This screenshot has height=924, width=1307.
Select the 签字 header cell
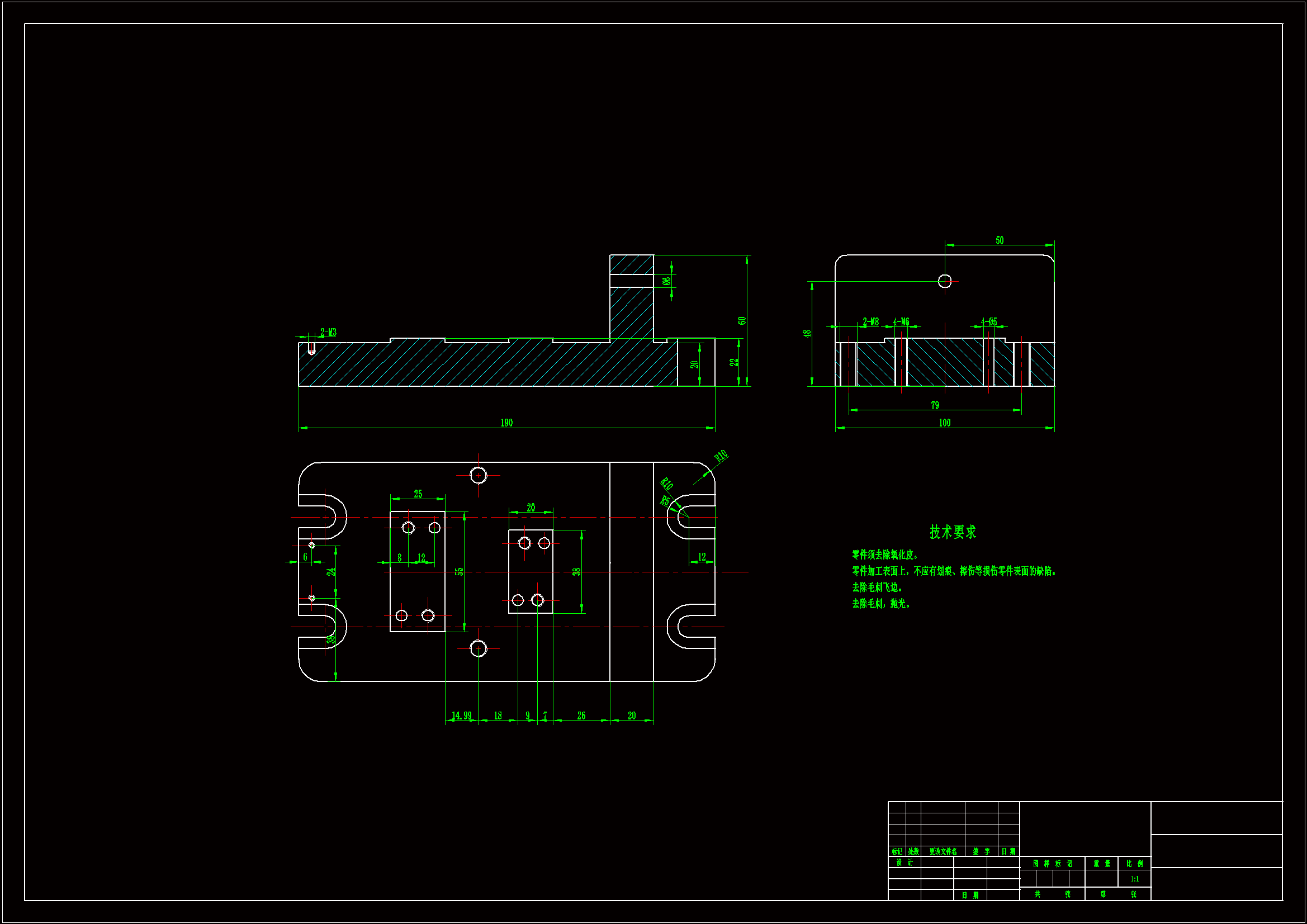click(x=981, y=852)
